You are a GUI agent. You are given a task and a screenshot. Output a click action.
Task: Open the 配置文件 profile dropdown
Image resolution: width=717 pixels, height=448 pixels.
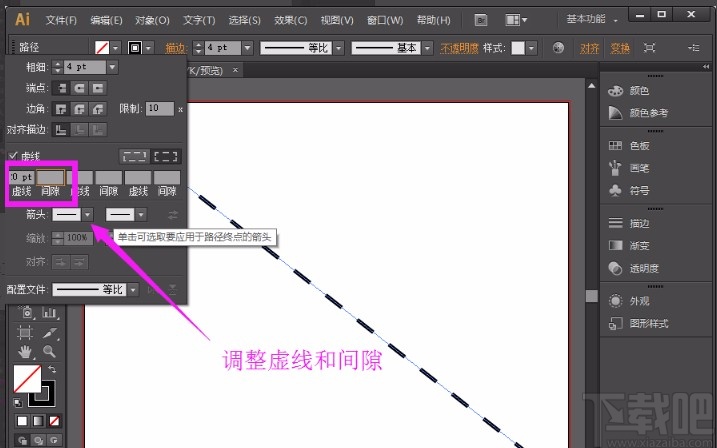[133, 289]
